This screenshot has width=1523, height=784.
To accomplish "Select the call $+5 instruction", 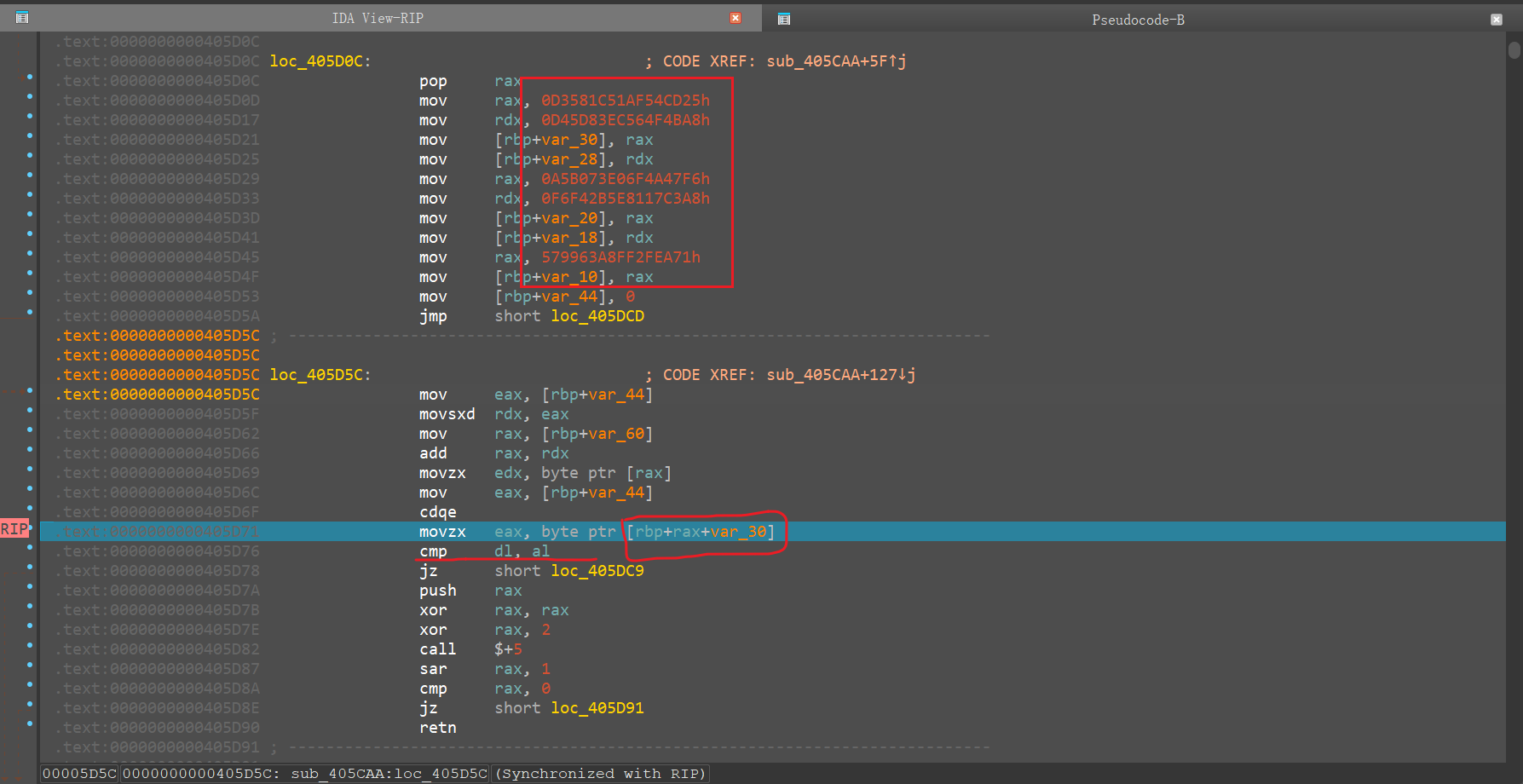I will (x=470, y=649).
